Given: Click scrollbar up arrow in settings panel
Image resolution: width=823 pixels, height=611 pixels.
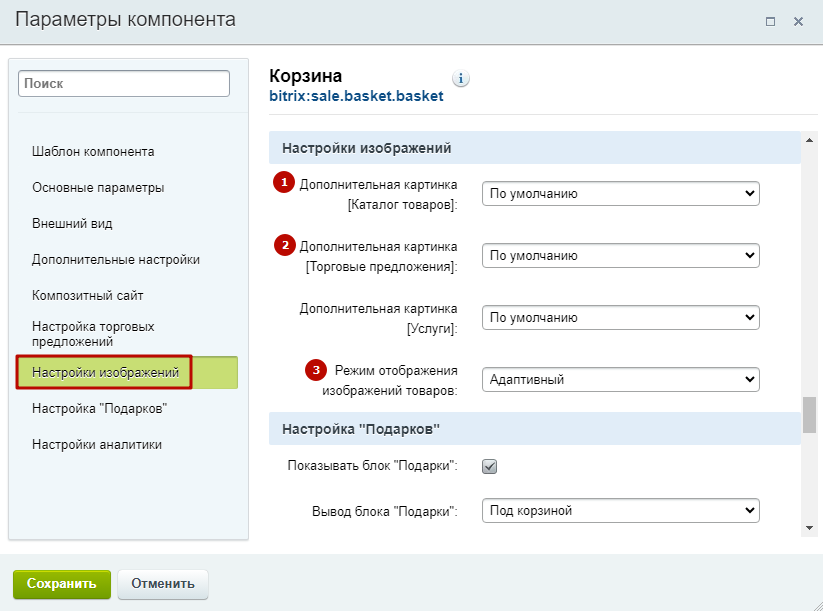Looking at the screenshot, I should click(809, 140).
